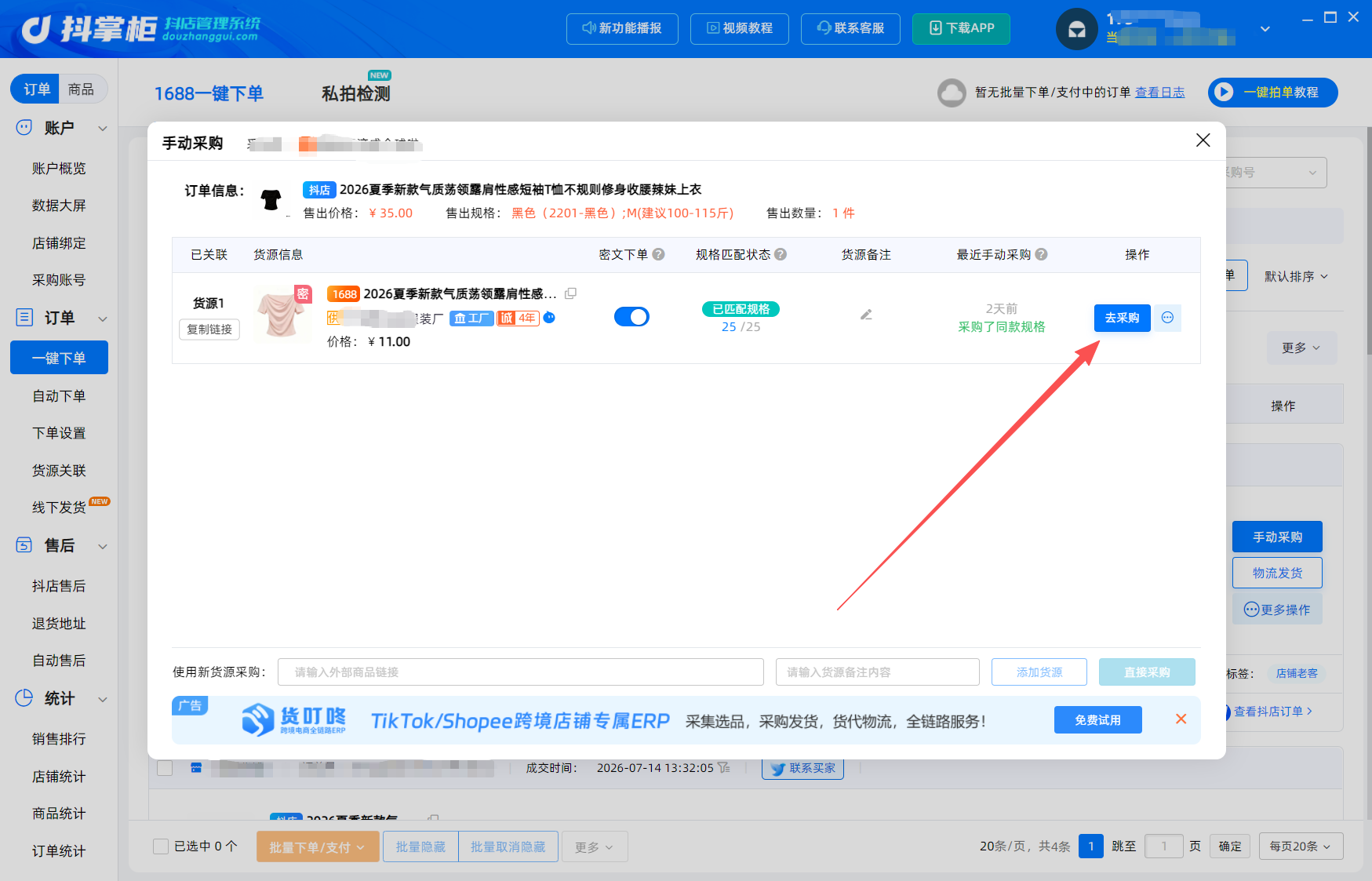The width and height of the screenshot is (1372, 881).
Task: Open 数据大屏 menu item
Action: (59, 206)
